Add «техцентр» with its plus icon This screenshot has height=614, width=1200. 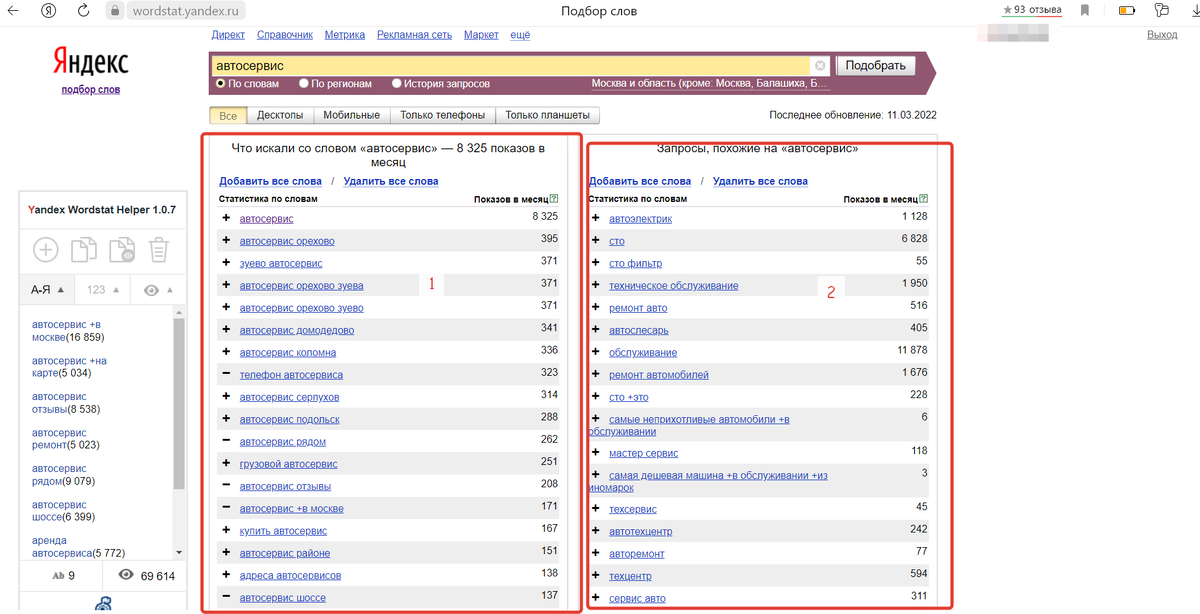596,576
